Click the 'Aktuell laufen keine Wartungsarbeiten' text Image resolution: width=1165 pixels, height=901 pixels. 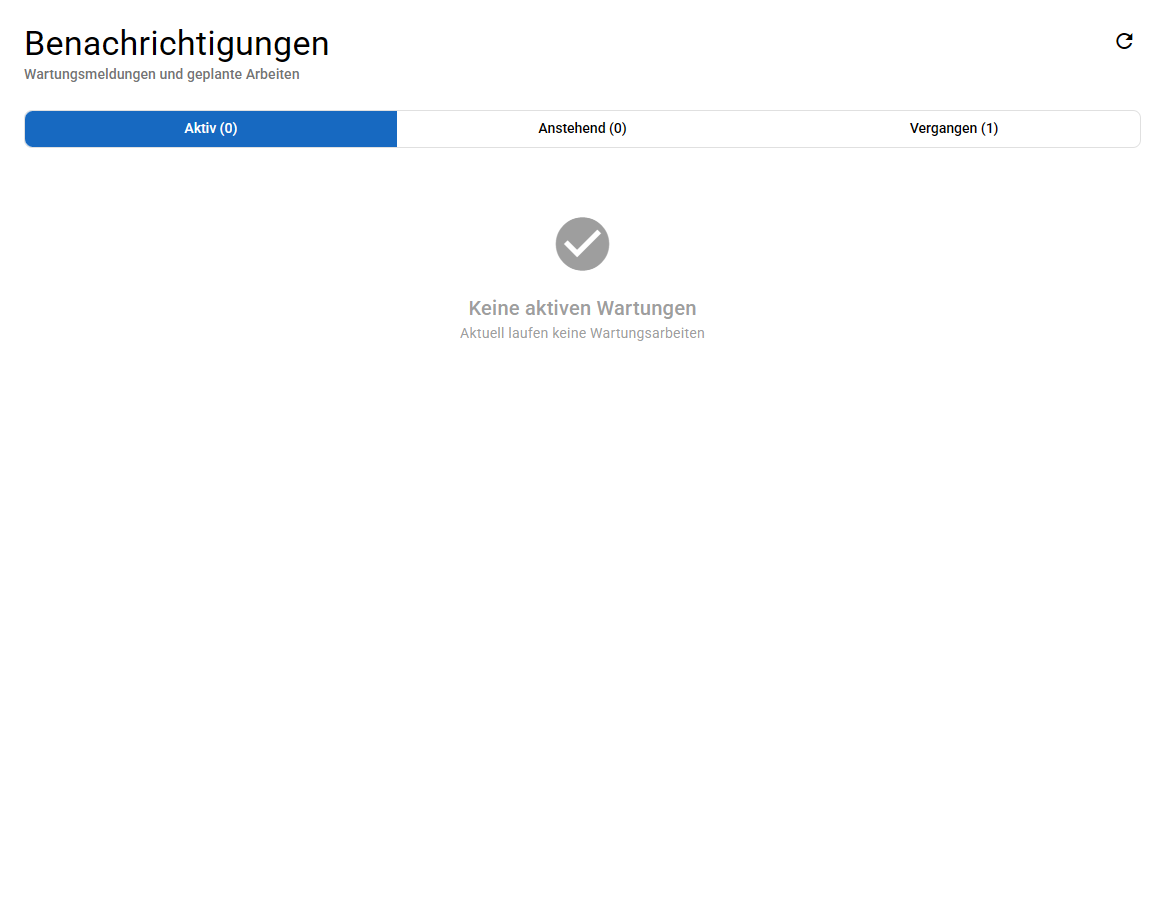(x=582, y=334)
